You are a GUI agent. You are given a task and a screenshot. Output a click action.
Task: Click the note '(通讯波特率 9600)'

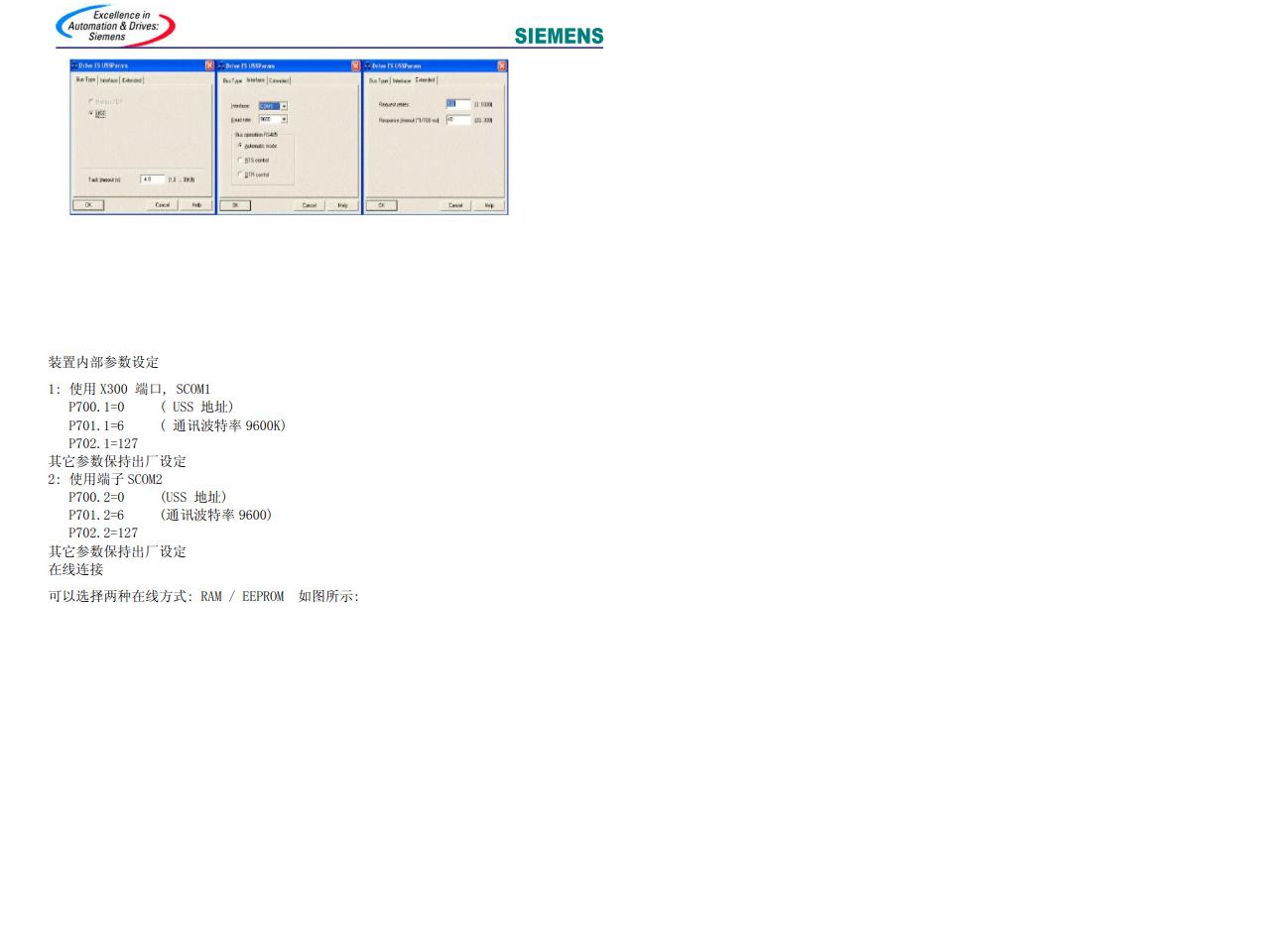point(216,515)
